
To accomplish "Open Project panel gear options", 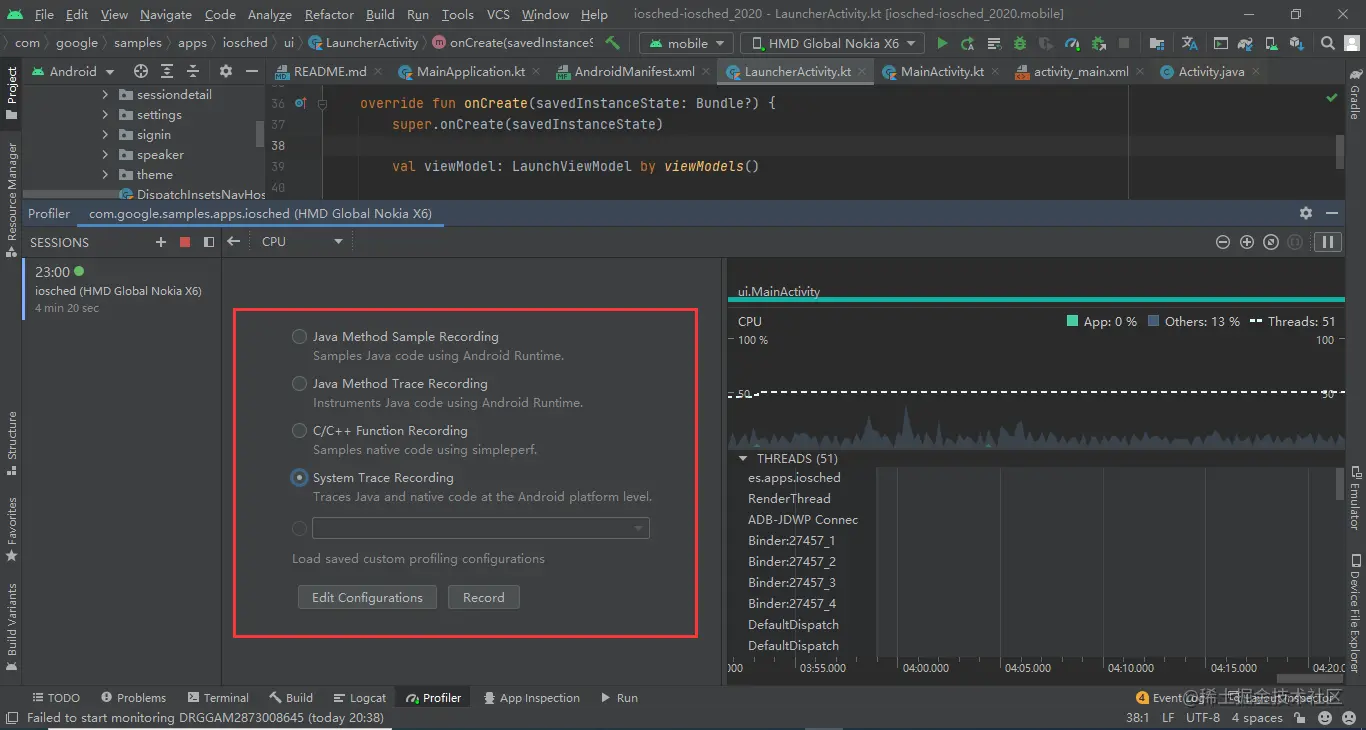I will point(226,71).
